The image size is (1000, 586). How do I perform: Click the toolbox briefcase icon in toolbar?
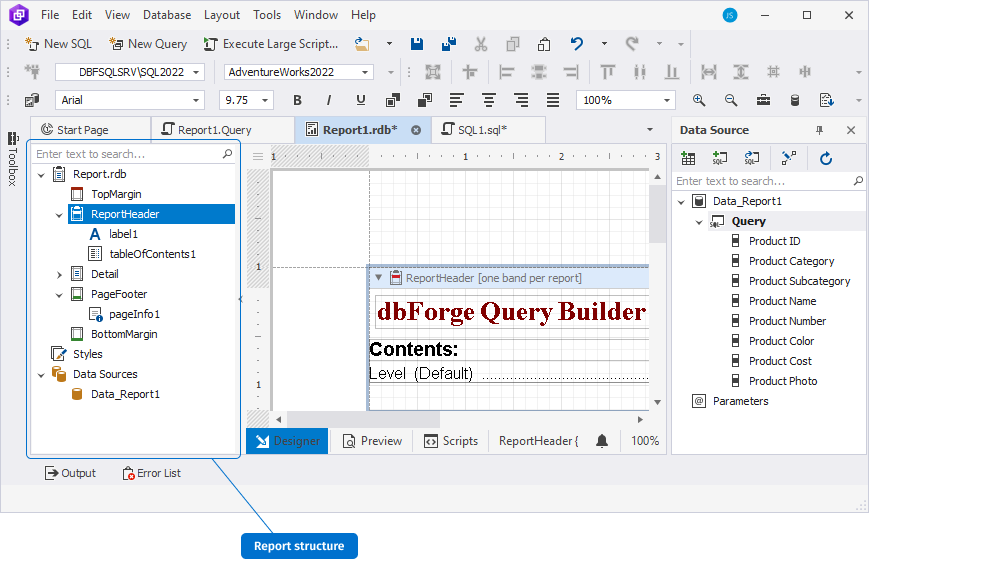[763, 100]
